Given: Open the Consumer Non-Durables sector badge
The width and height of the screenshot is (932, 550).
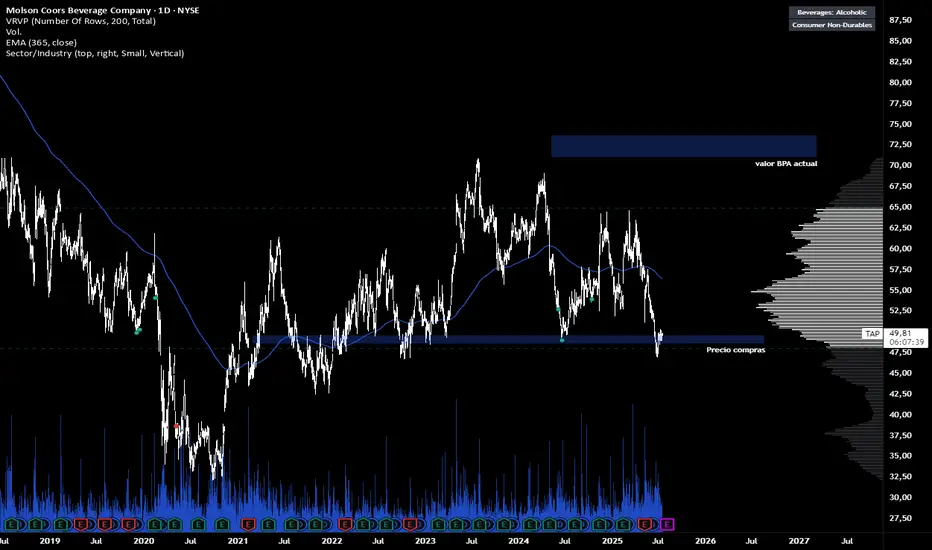Looking at the screenshot, I should (832, 25).
